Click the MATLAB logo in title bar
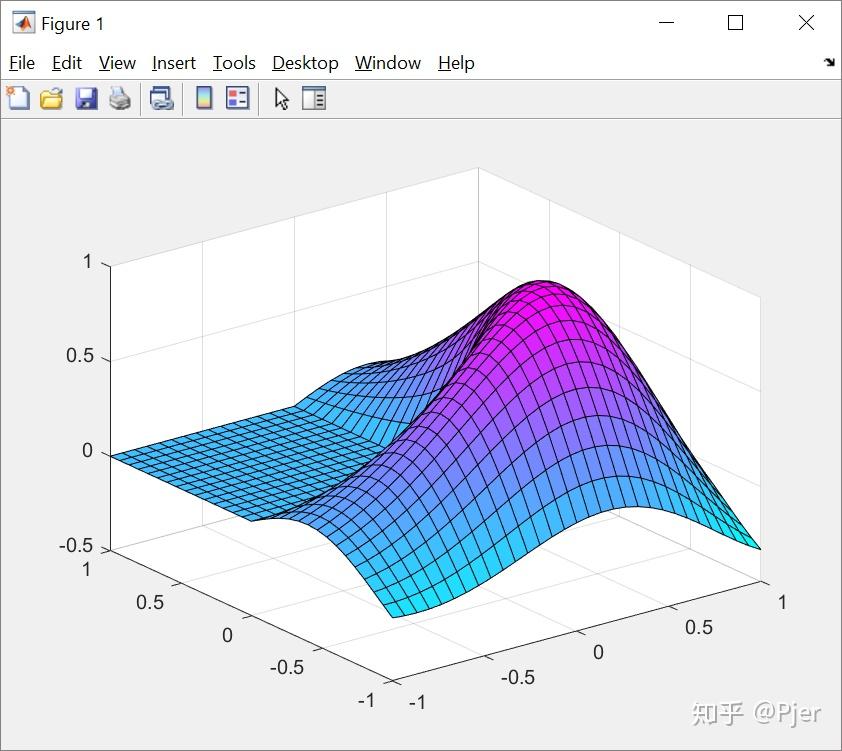This screenshot has width=842, height=751. point(23,23)
